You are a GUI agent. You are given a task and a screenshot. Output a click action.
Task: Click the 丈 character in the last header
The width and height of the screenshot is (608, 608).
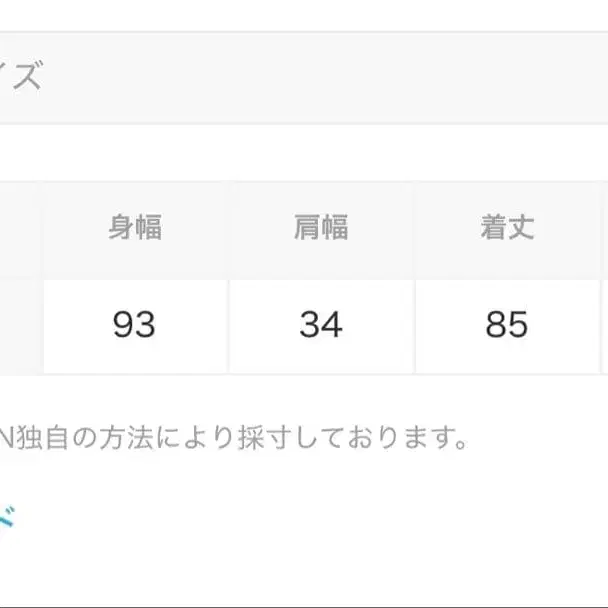[x=521, y=228]
